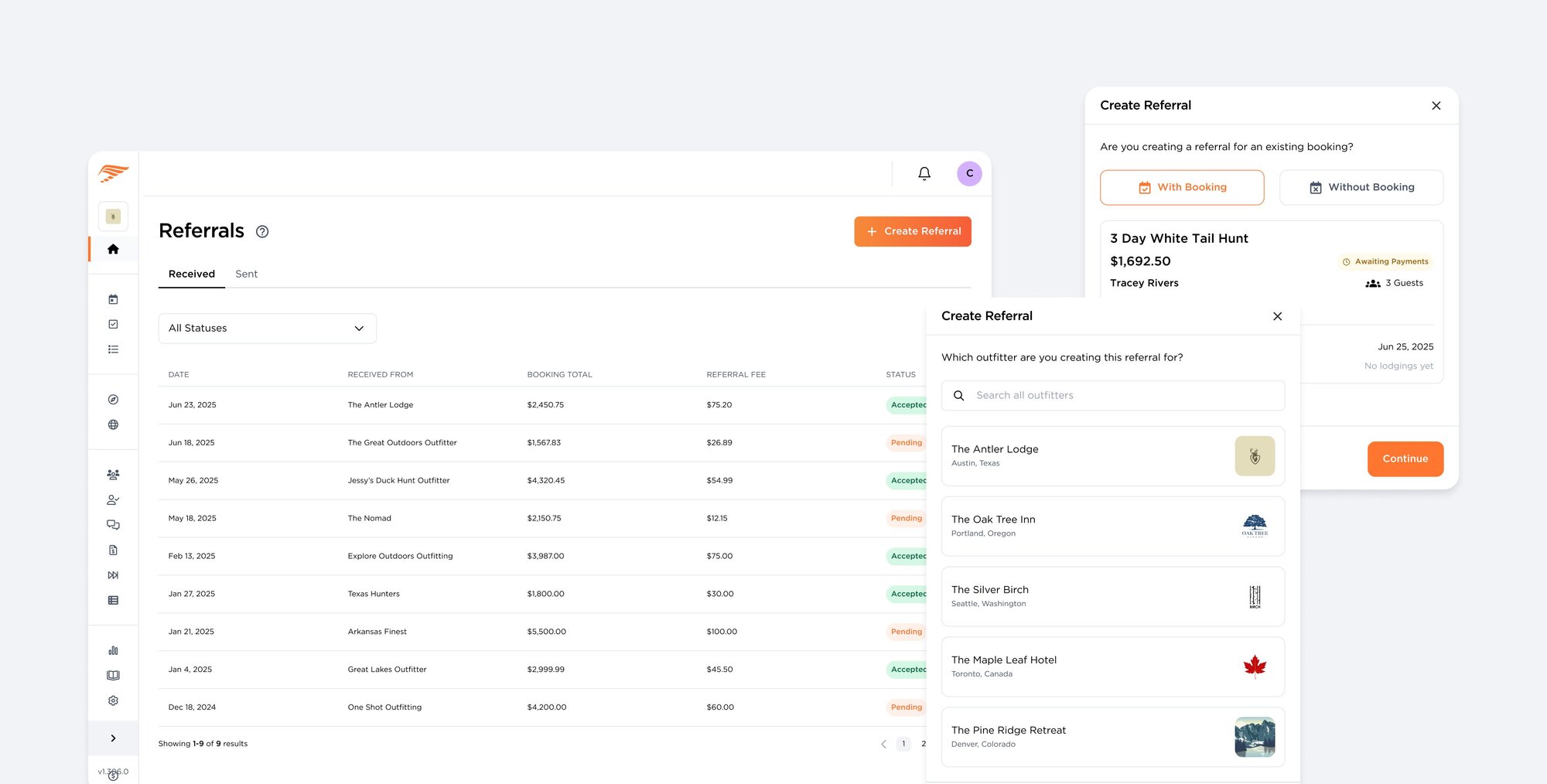Switch to the Sent tab
The width and height of the screenshot is (1547, 784).
246,274
